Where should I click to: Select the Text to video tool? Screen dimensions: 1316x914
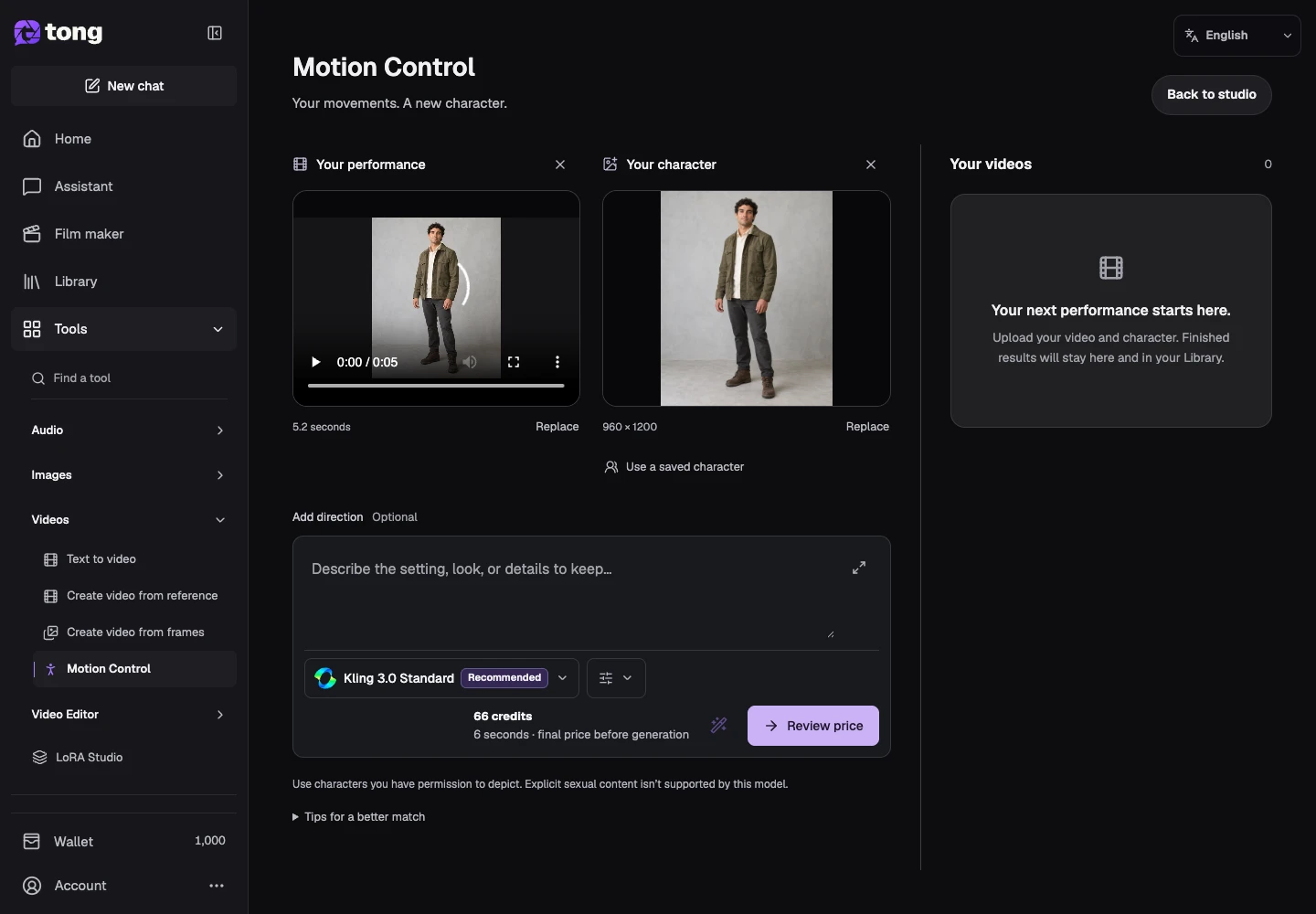135,559
